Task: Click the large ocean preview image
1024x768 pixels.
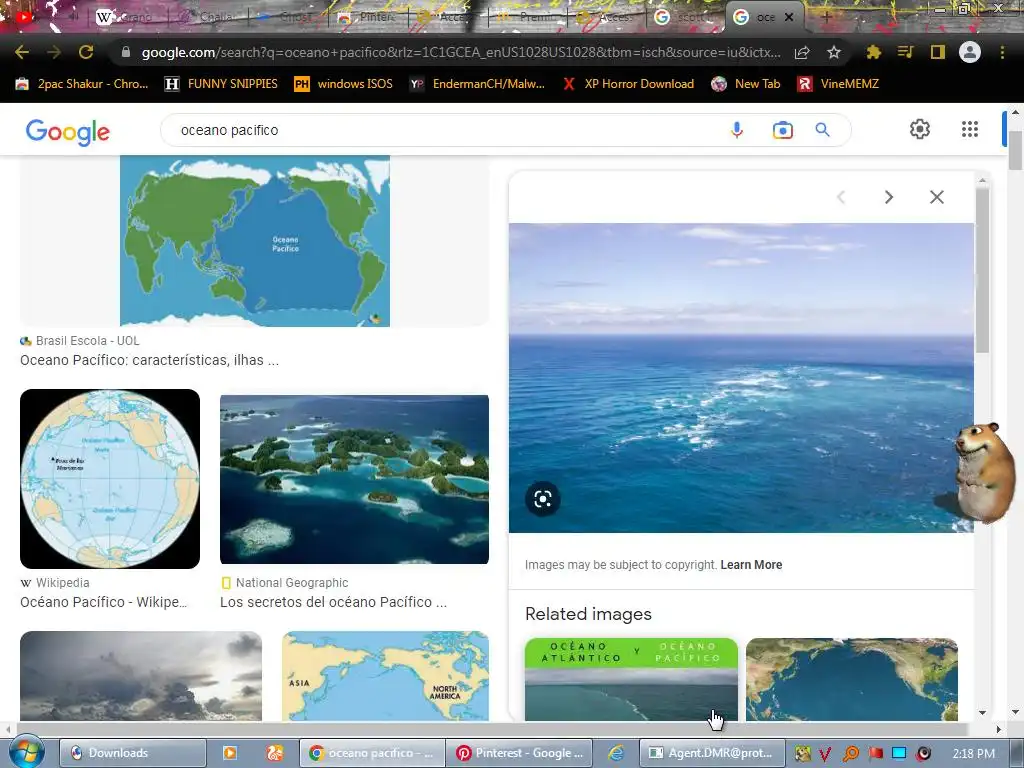Action: [x=741, y=378]
